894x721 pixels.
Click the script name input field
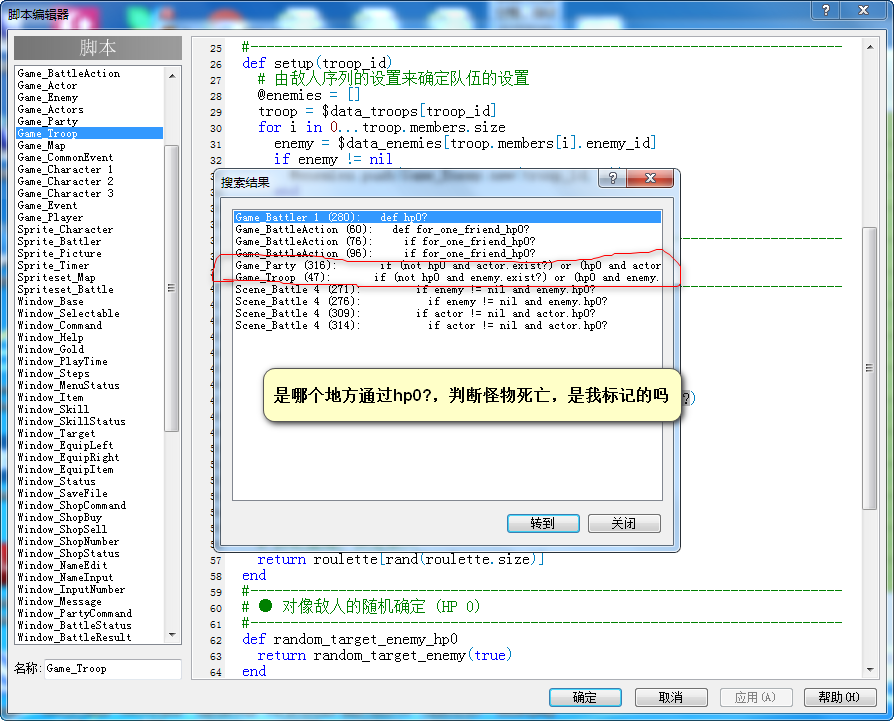click(x=112, y=669)
